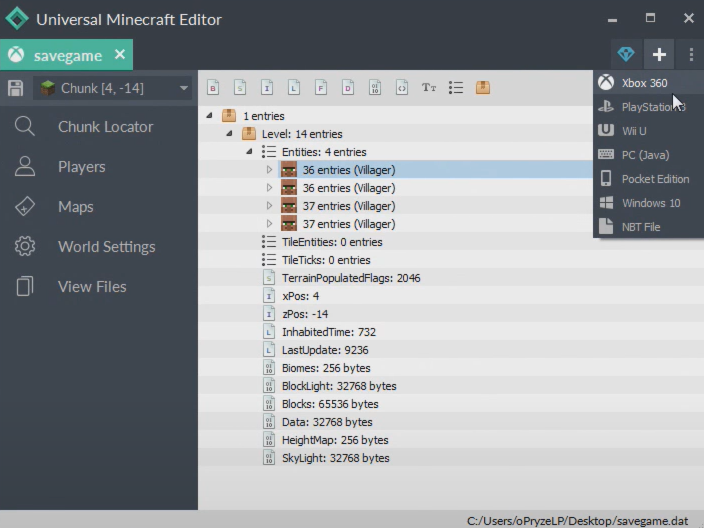Click the plus new tab button
The width and height of the screenshot is (704, 528).
659,54
